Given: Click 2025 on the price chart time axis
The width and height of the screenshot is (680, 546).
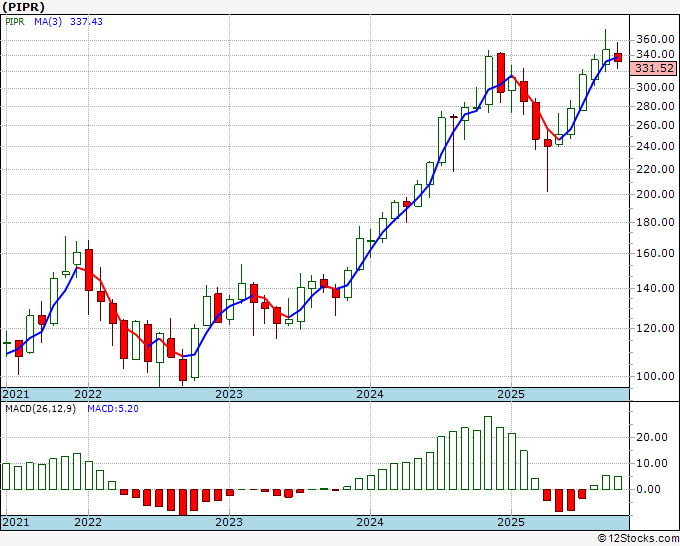Looking at the screenshot, I should click(511, 394).
